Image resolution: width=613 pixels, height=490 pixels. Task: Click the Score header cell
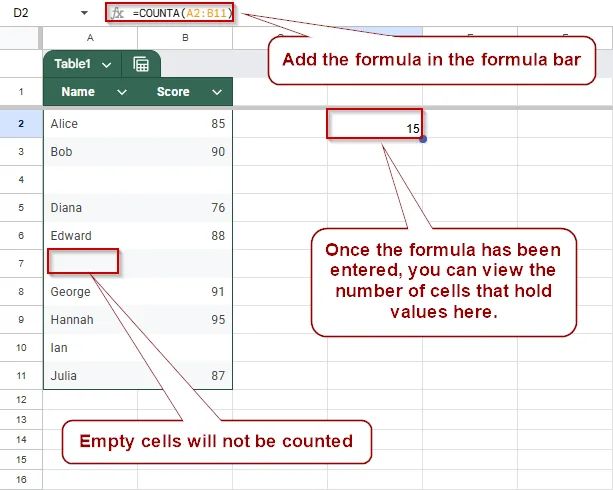click(x=185, y=92)
